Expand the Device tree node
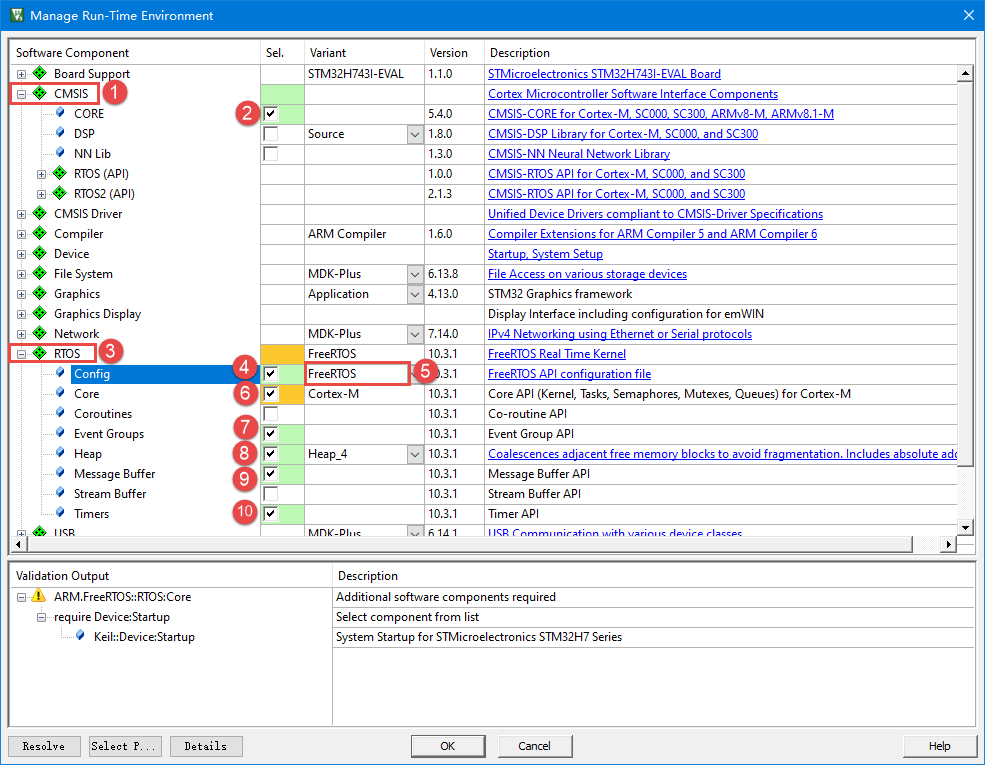 21,253
